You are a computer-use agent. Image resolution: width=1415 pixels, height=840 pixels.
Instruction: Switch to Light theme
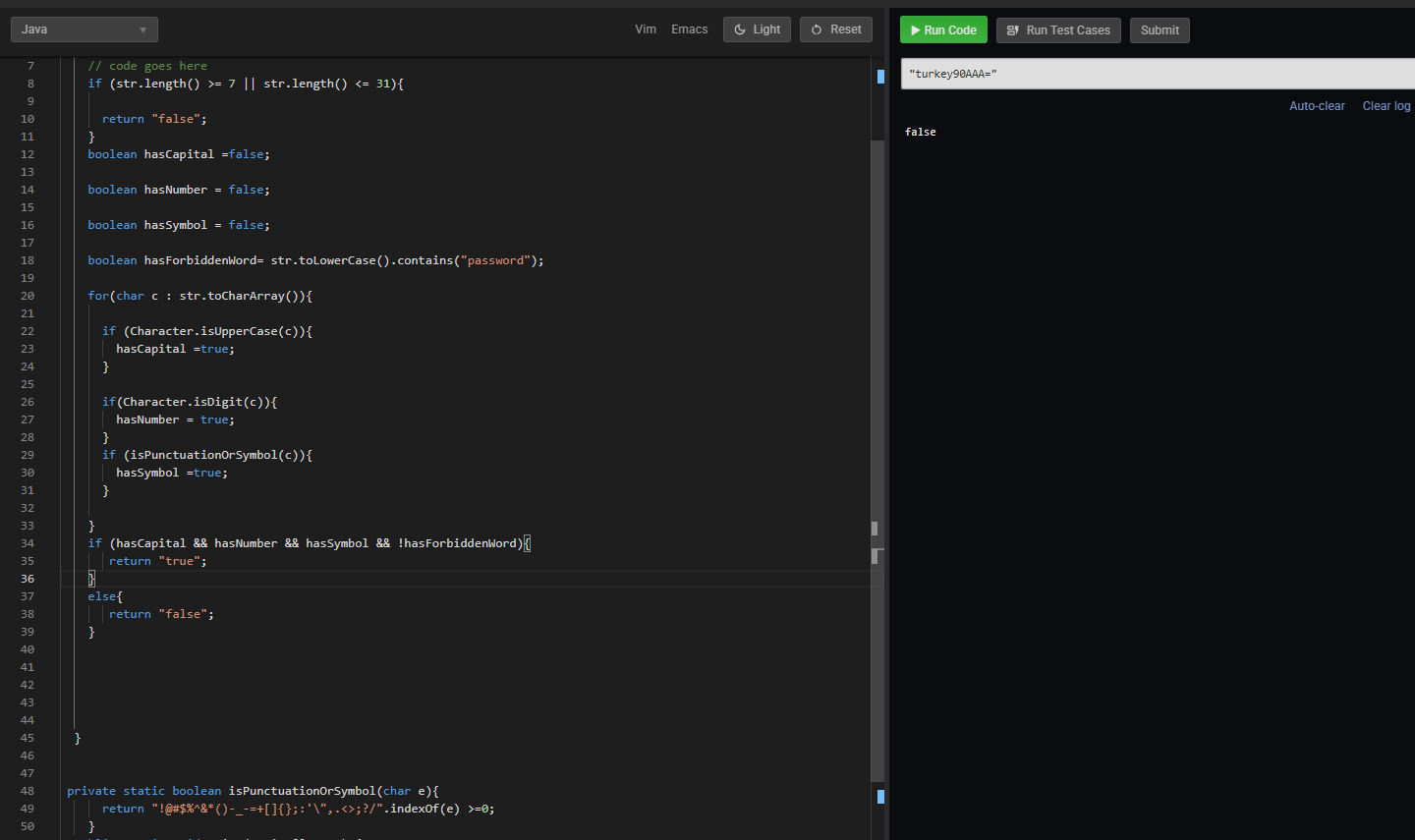click(757, 28)
